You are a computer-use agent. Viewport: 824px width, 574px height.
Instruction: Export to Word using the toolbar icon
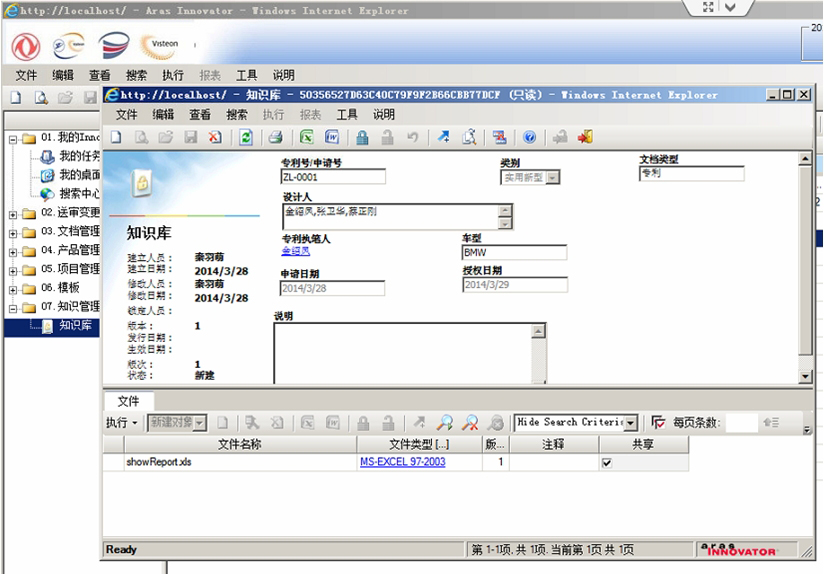point(332,138)
